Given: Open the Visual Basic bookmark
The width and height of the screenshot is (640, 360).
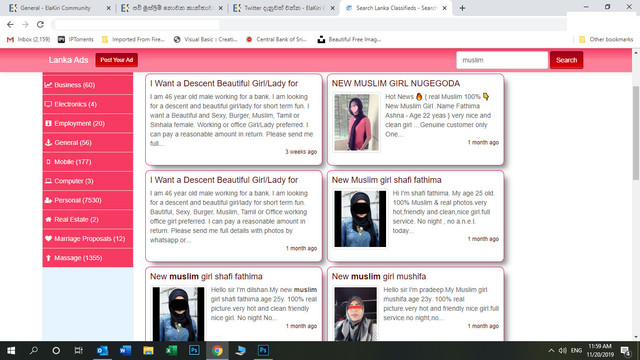Looking at the screenshot, I should point(205,40).
